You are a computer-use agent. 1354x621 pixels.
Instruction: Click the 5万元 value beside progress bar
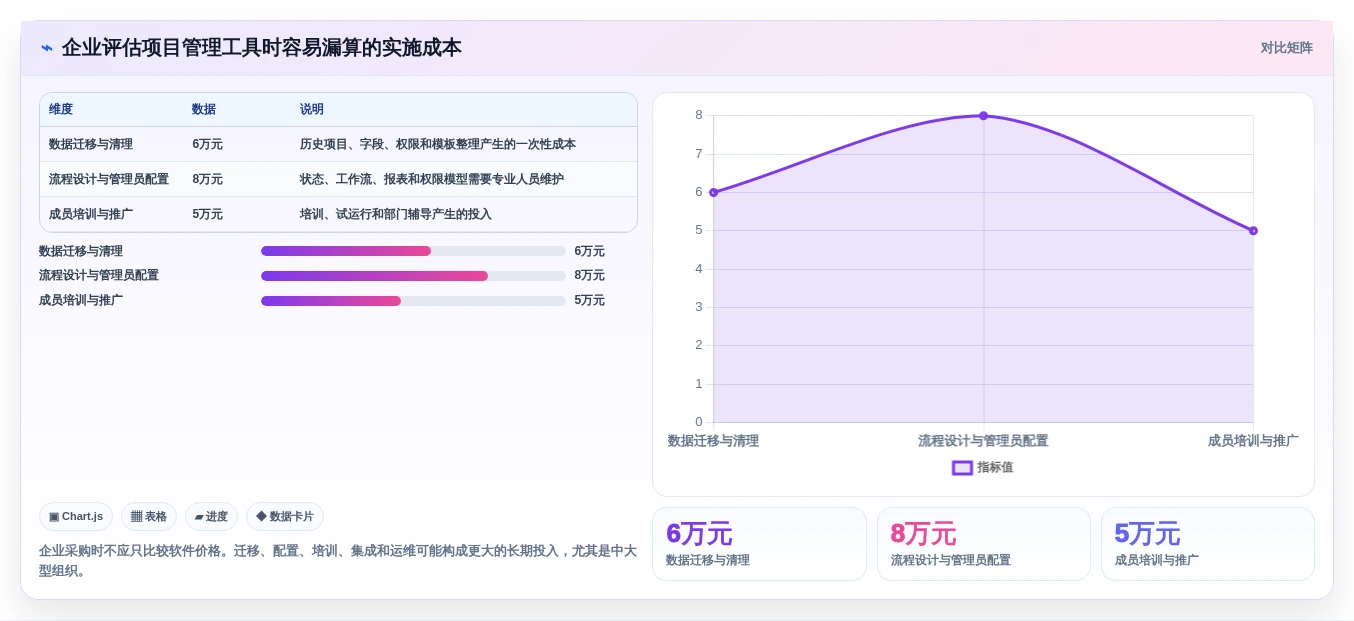[590, 300]
